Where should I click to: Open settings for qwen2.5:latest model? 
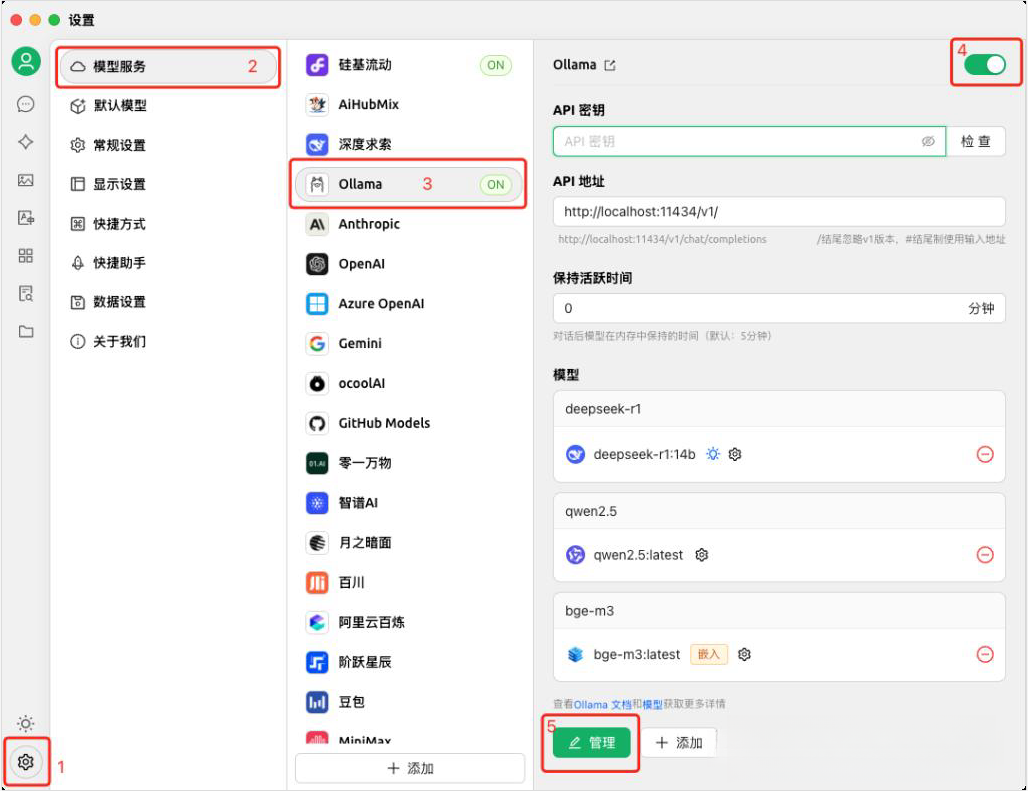pyautogui.click(x=702, y=555)
